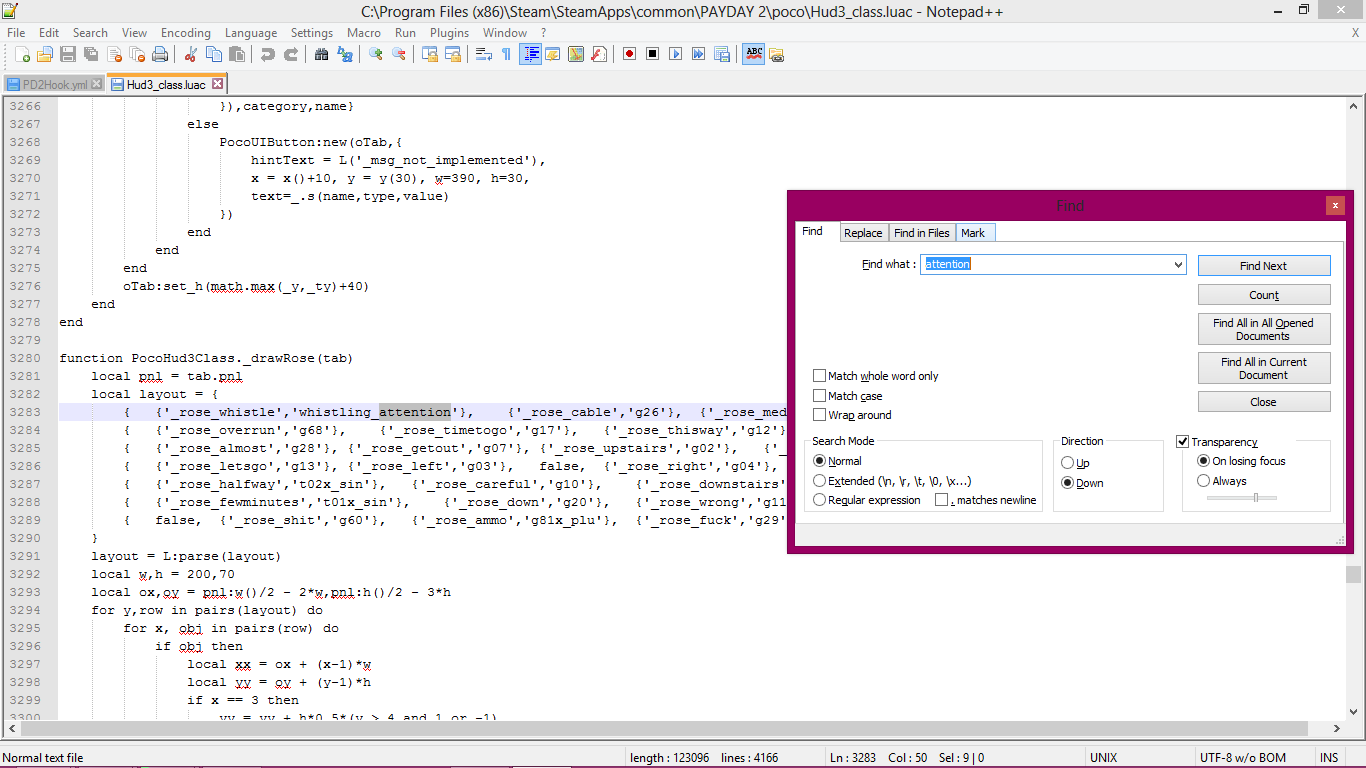Click Find All in Current Document
The width and height of the screenshot is (1366, 768).
[x=1264, y=368]
